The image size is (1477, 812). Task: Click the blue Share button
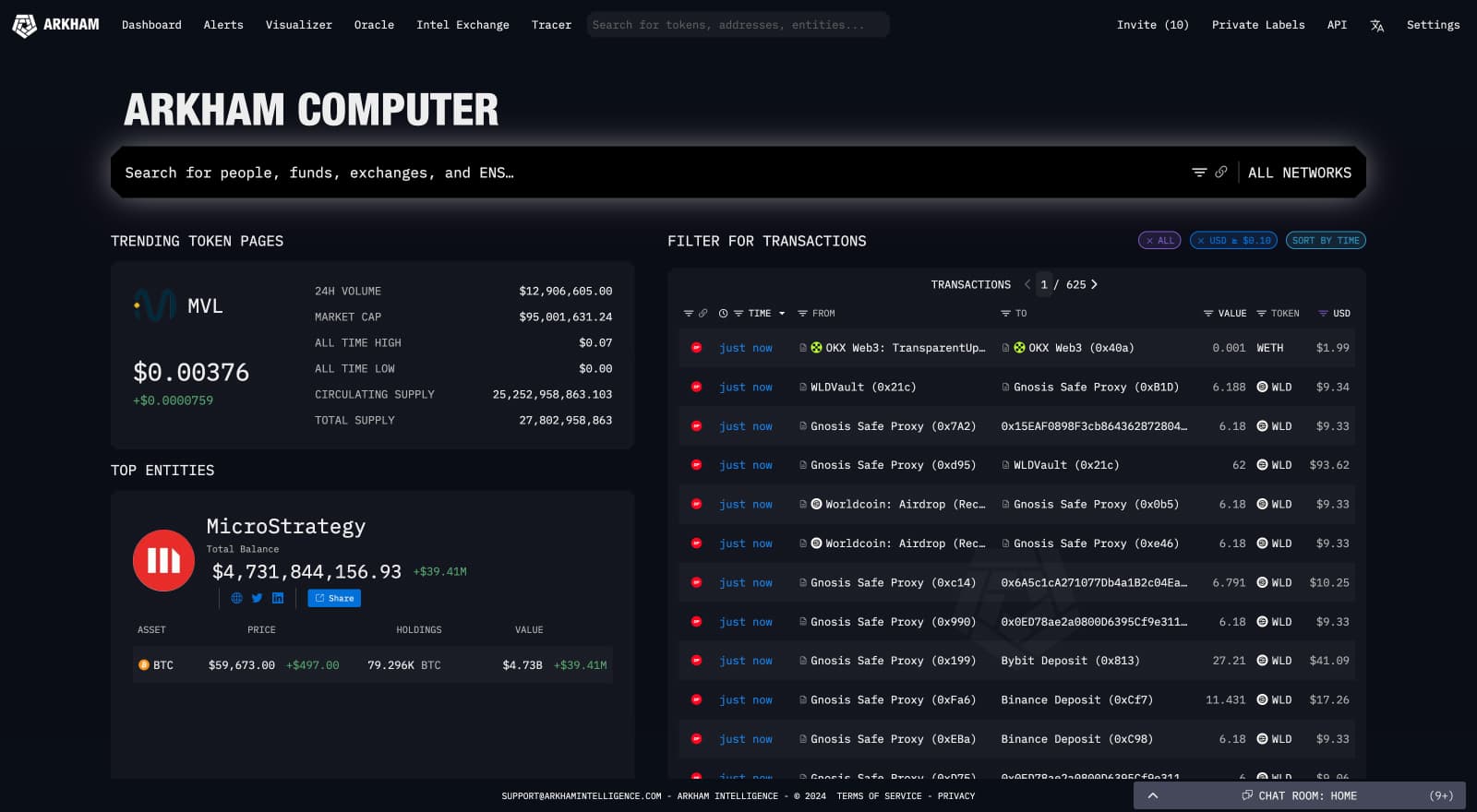pos(334,598)
